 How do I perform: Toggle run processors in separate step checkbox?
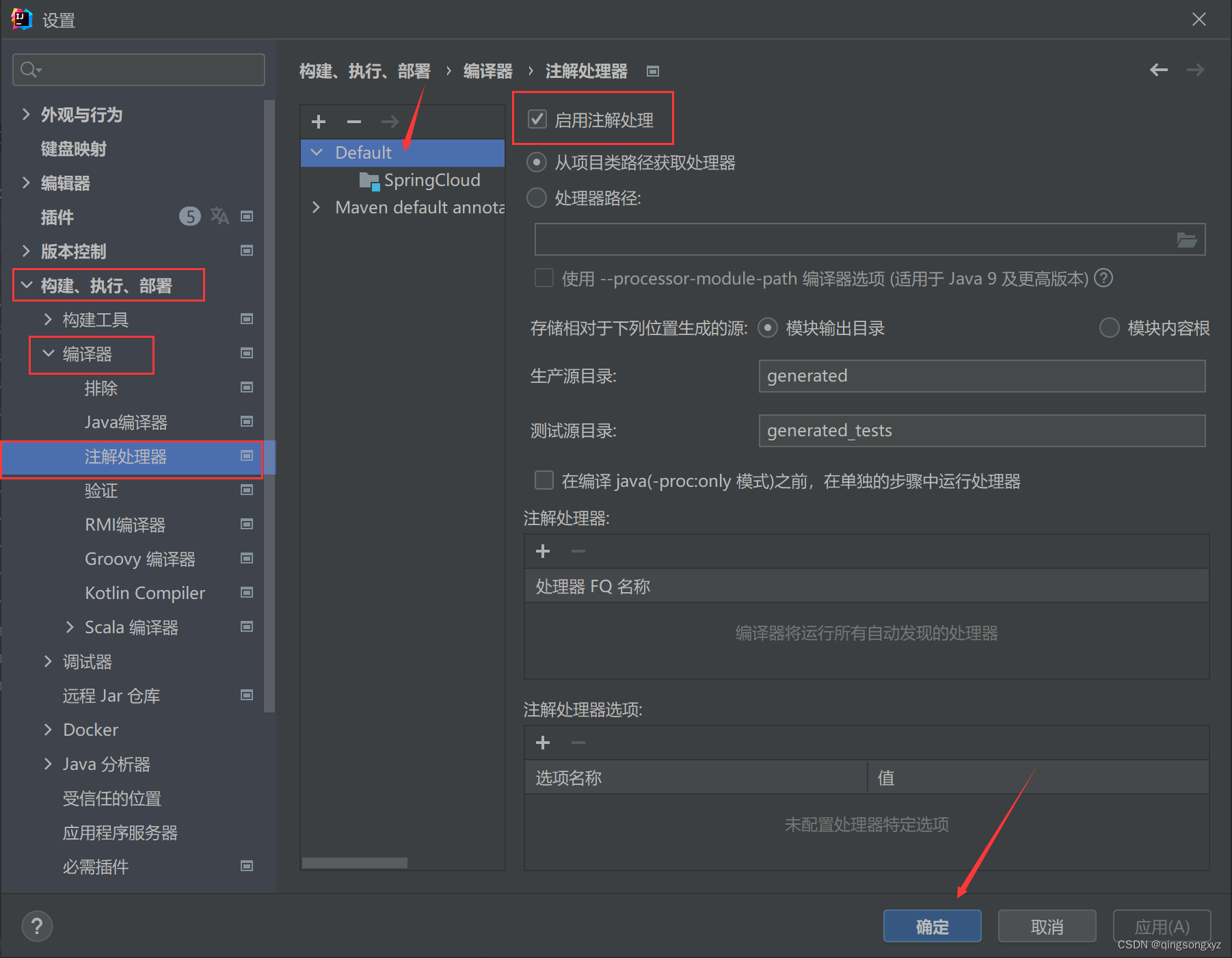point(544,481)
